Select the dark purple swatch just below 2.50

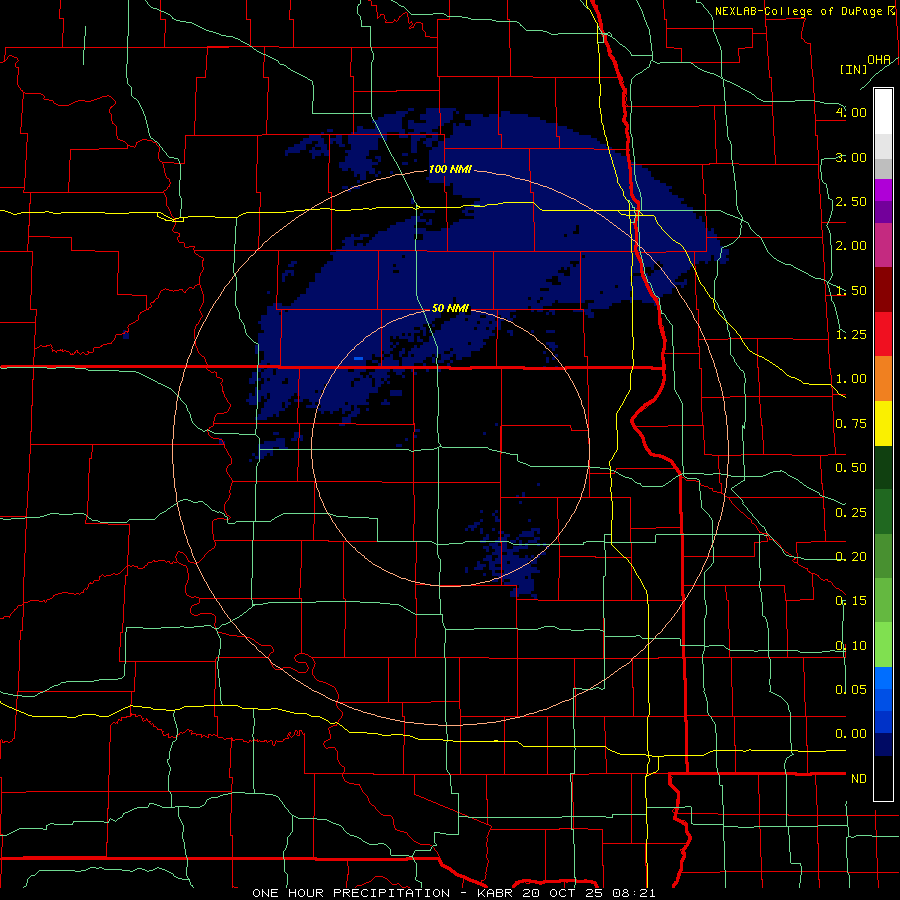(883, 212)
